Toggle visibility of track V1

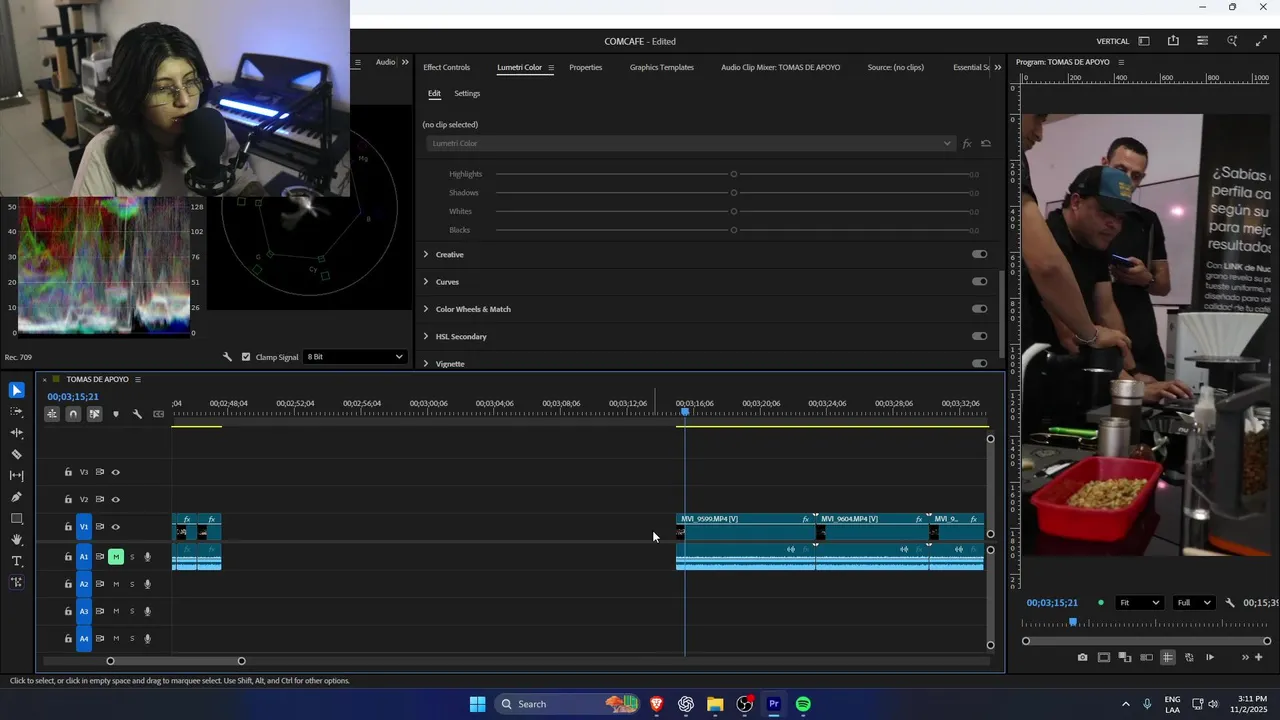116,527
